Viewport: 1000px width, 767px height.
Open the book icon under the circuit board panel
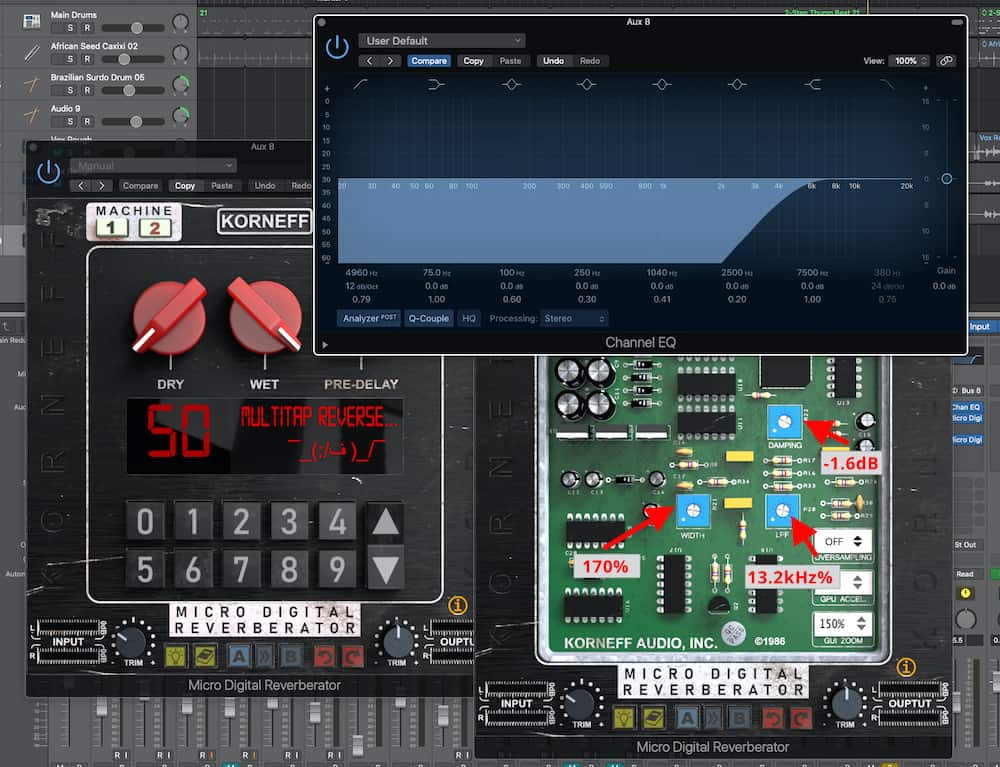pyautogui.click(x=652, y=718)
